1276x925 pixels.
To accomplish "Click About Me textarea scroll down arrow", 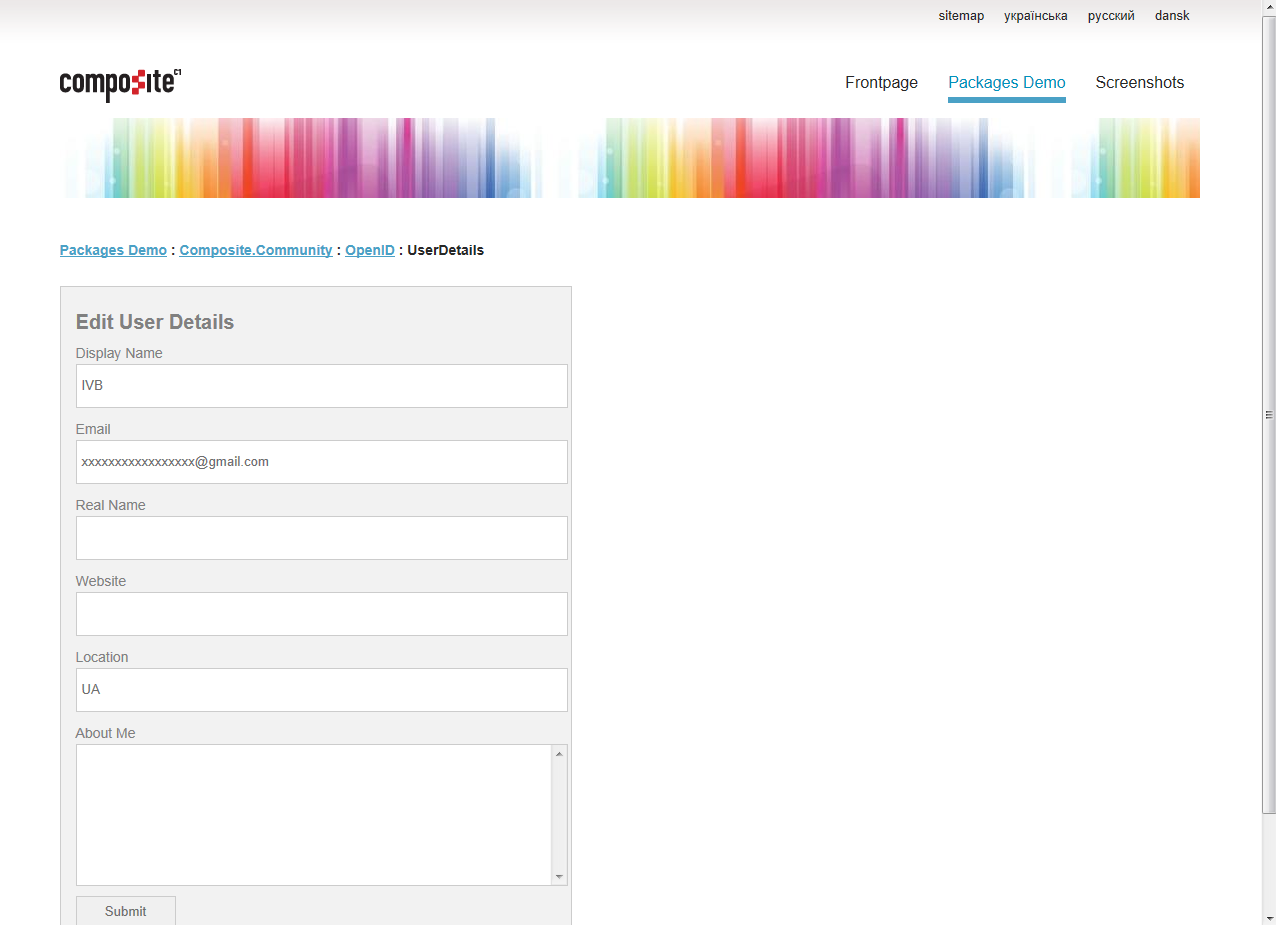I will pyautogui.click(x=559, y=877).
